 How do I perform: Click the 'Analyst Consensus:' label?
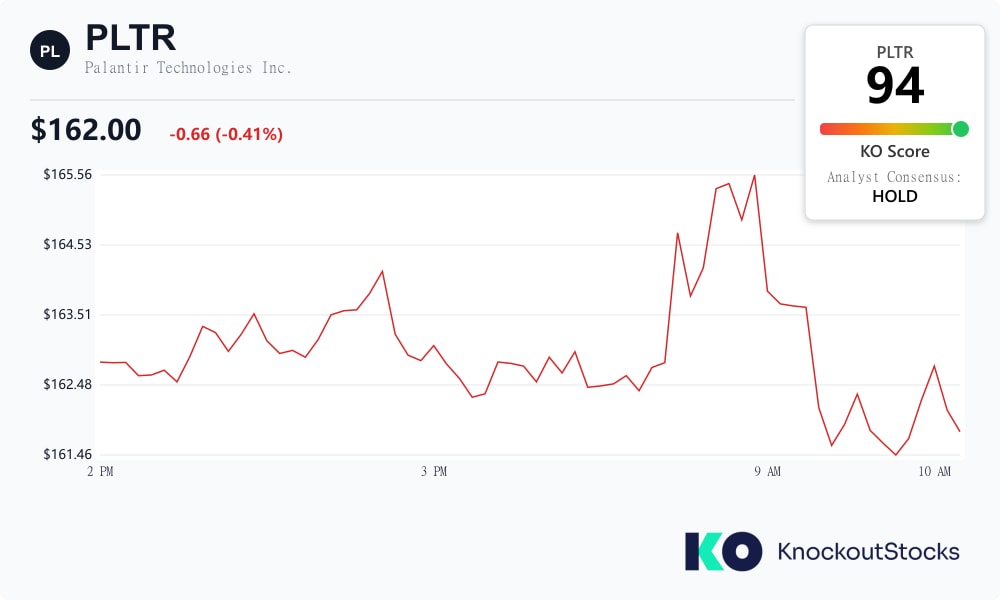click(894, 177)
